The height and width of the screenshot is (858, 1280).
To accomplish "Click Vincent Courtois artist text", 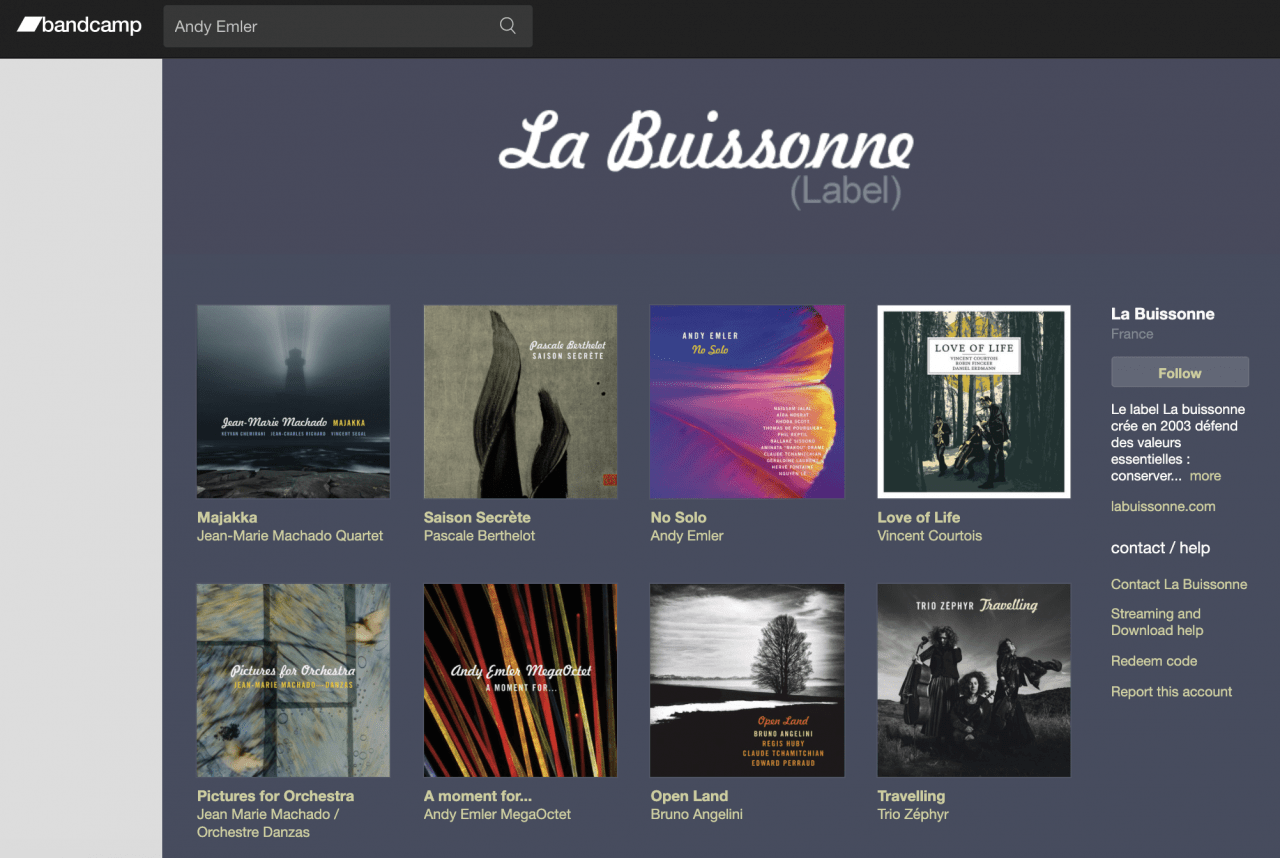I will pos(930,536).
